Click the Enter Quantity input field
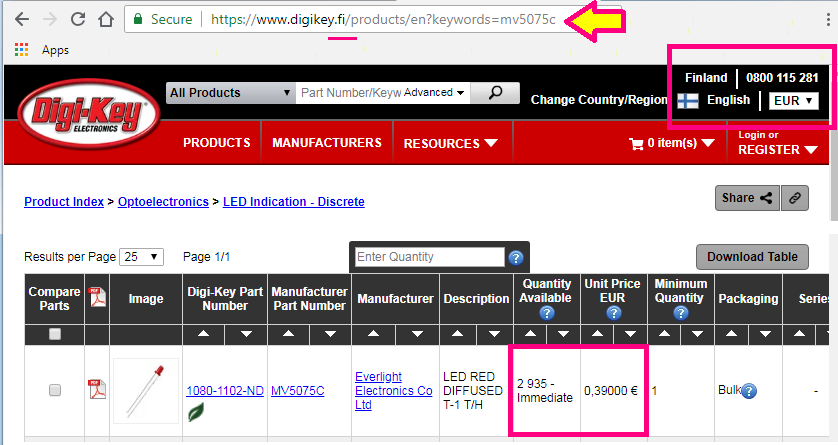Viewport: 838px width, 445px height. click(x=430, y=257)
